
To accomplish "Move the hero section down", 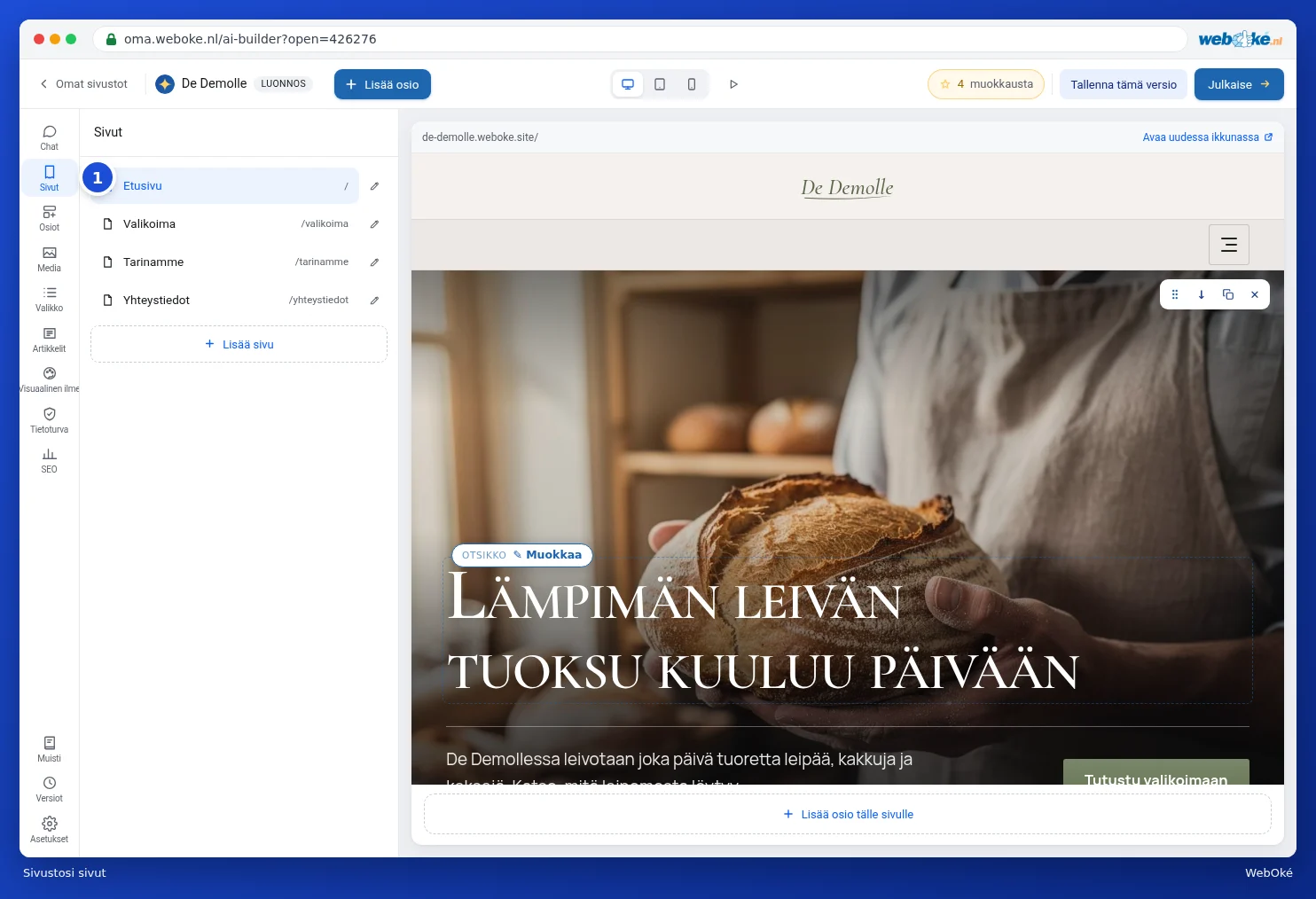I will [x=1202, y=294].
